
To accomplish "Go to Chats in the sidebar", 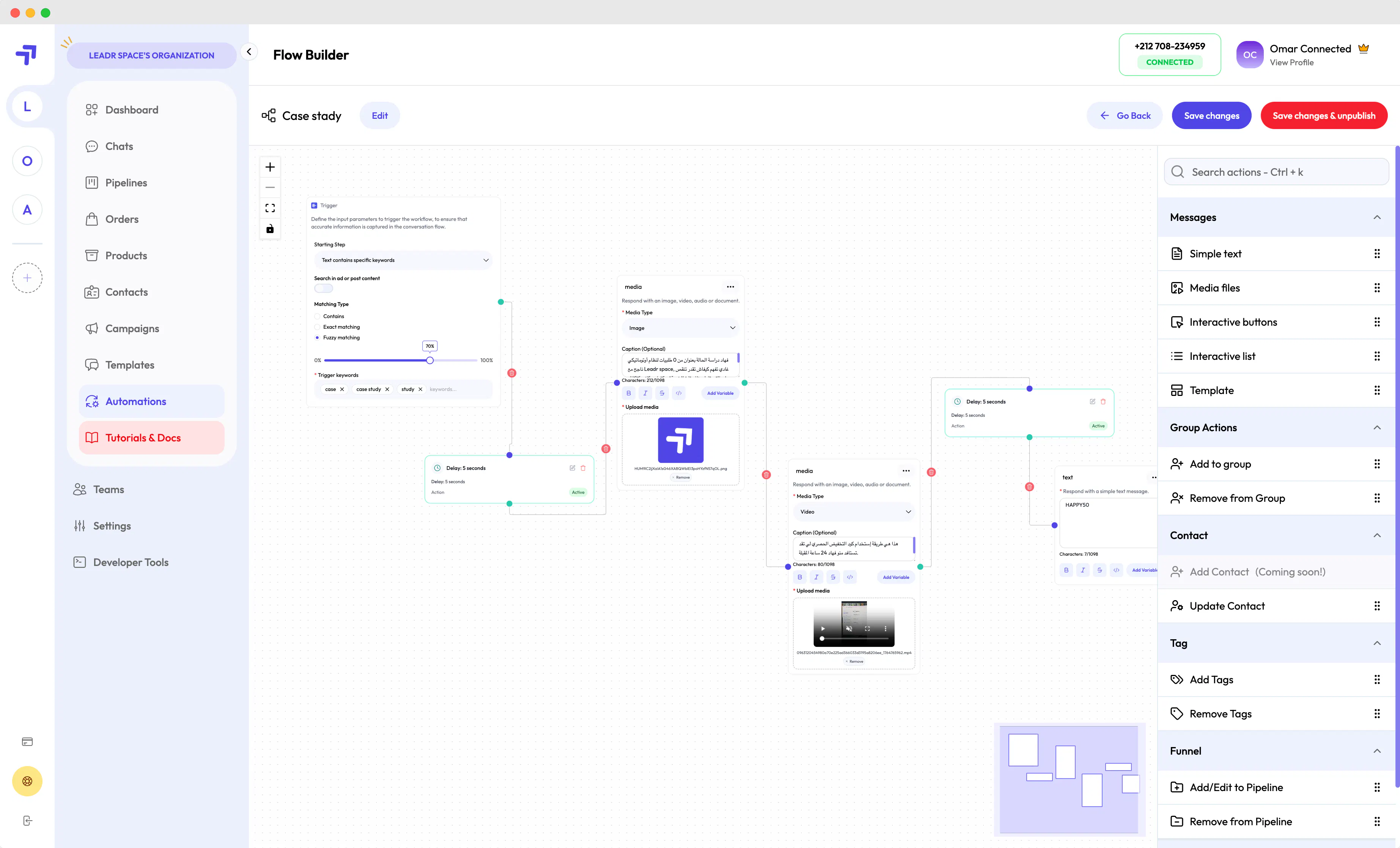I will (x=151, y=146).
